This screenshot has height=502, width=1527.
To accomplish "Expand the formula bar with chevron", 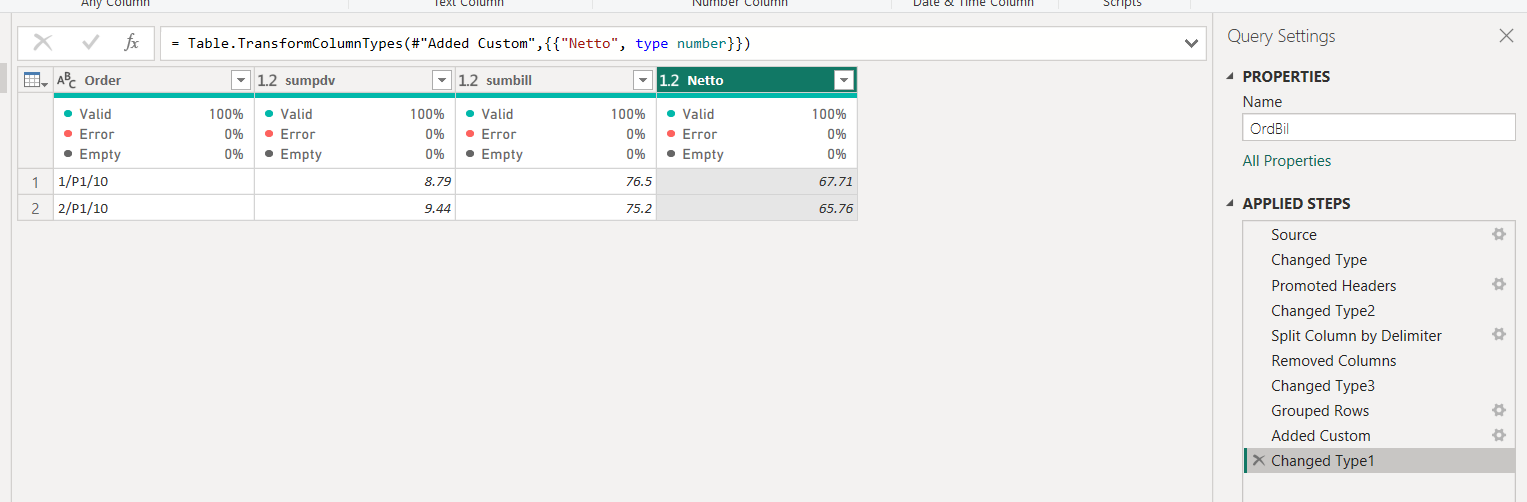I will tap(1191, 44).
